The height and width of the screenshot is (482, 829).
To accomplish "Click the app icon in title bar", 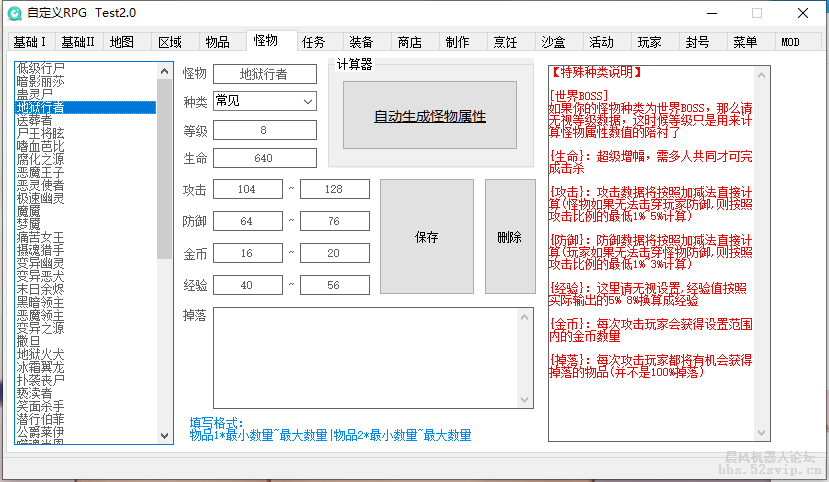I will click(15, 13).
